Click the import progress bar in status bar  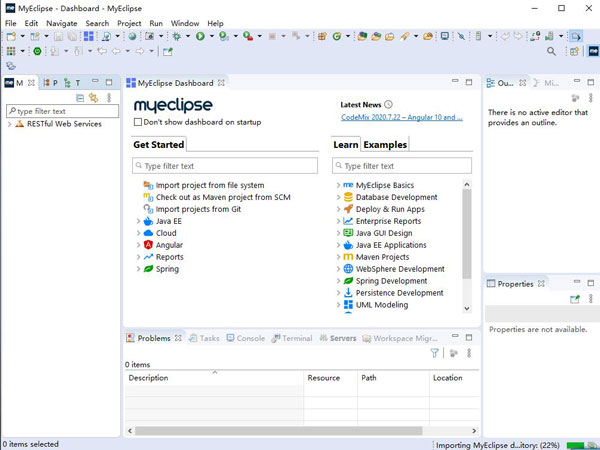572,444
